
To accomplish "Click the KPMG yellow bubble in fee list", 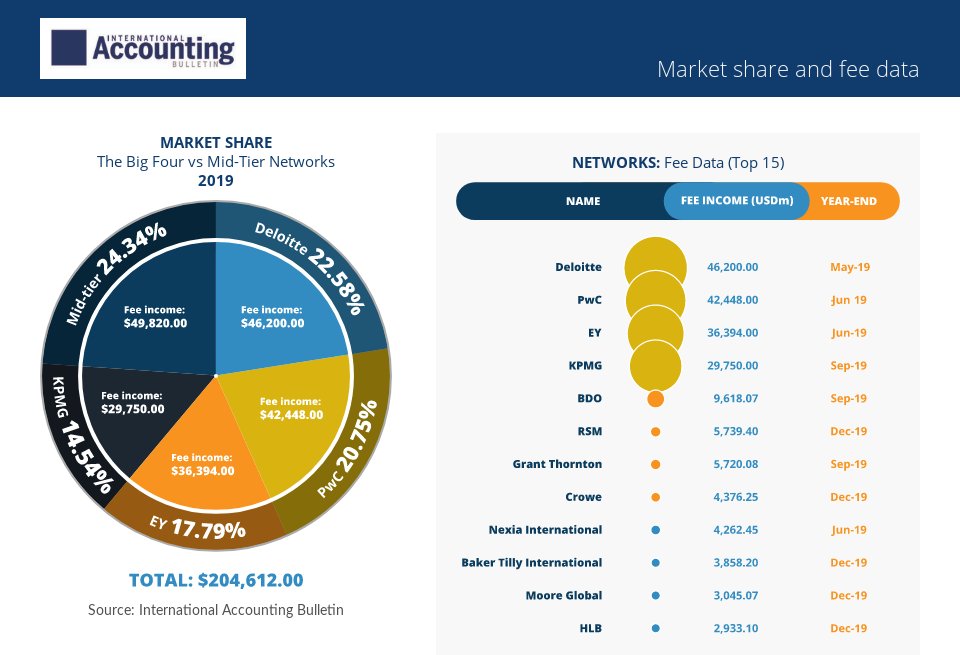I will point(656,366).
